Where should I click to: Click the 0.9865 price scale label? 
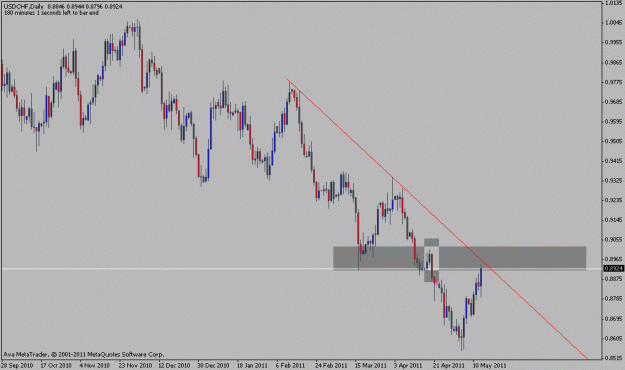[x=614, y=62]
